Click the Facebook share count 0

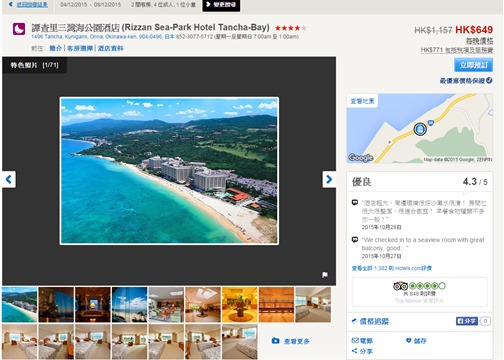pos(485,321)
